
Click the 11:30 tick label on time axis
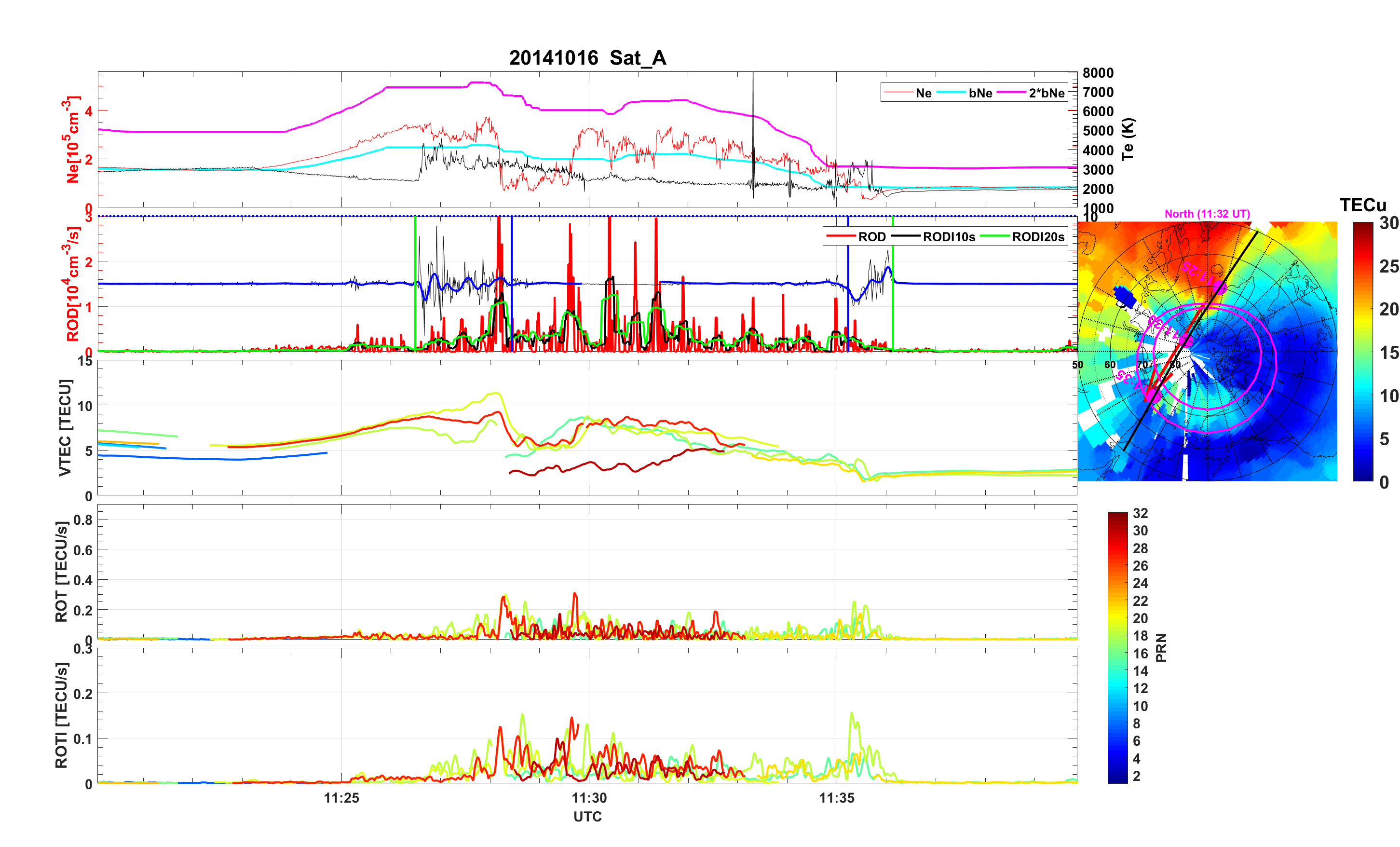589,798
